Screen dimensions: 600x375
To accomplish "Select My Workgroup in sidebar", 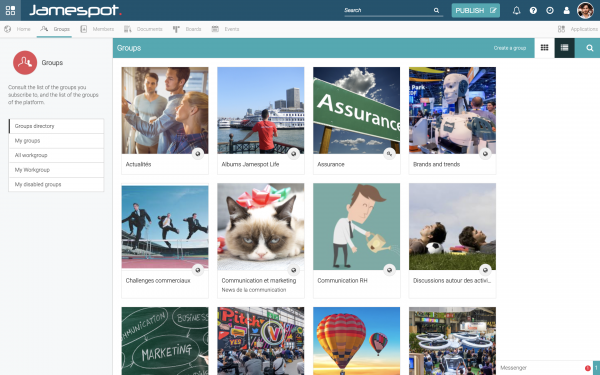I will [56, 170].
